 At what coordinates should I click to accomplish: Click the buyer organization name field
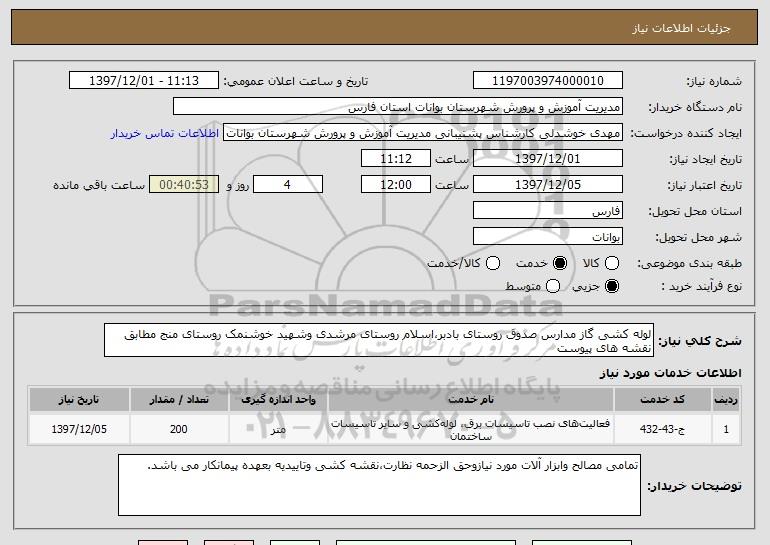398,107
